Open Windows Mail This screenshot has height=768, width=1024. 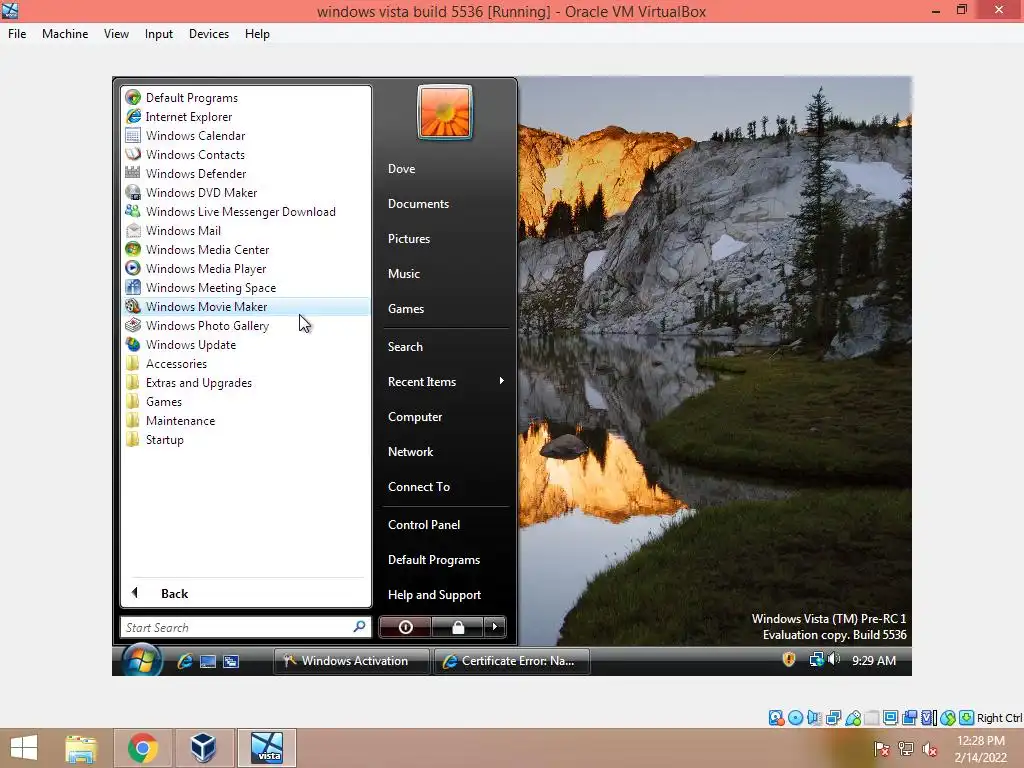pos(246,230)
